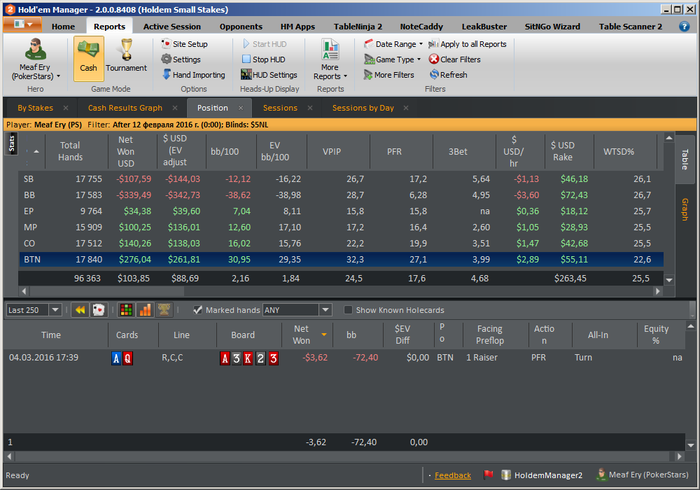This screenshot has height=490, width=700.
Task: Click HoldemManager2 database status icon
Action: [506, 475]
